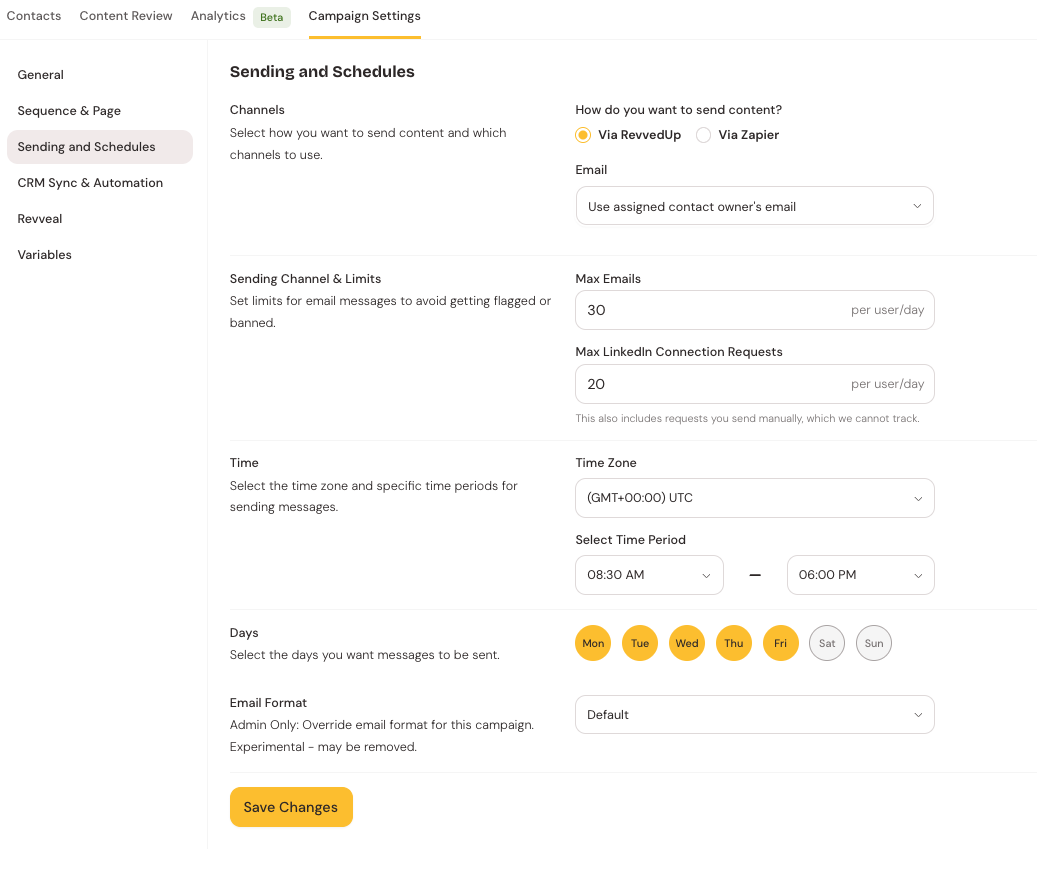Open the Content Review tab
The width and height of the screenshot is (1037, 872).
[x=126, y=16]
